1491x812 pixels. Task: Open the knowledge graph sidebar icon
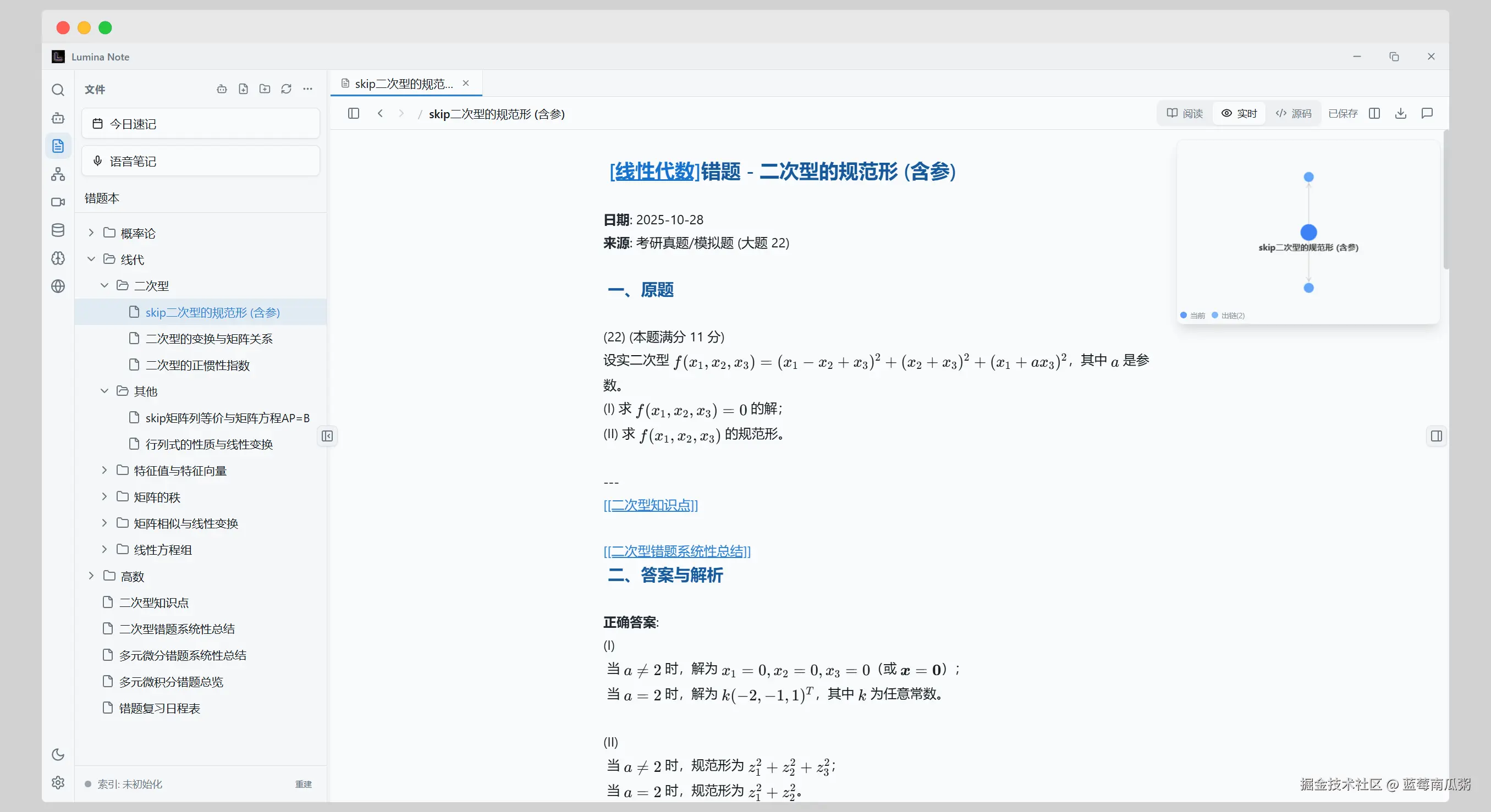coord(58,174)
